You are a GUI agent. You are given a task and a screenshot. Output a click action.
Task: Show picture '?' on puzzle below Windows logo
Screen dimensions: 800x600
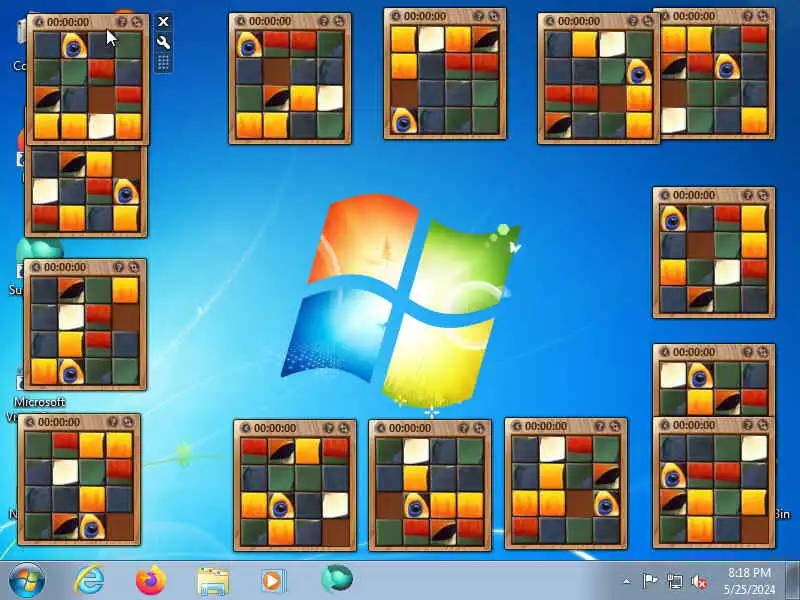coord(464,428)
